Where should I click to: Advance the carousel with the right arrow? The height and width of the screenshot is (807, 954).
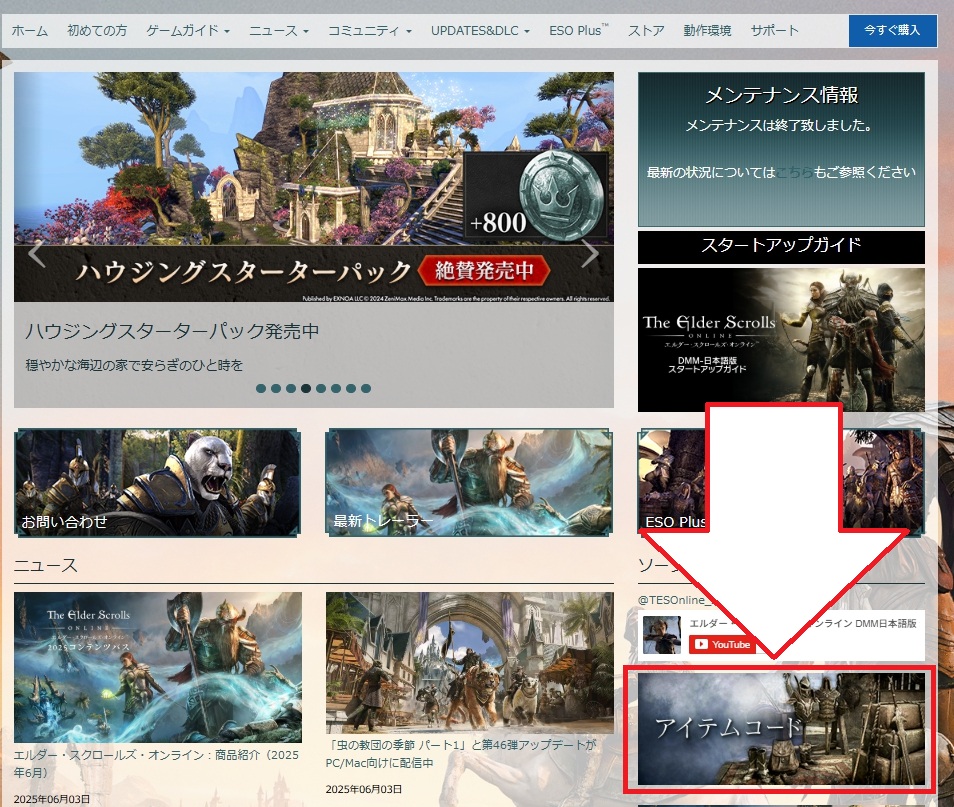pos(590,254)
